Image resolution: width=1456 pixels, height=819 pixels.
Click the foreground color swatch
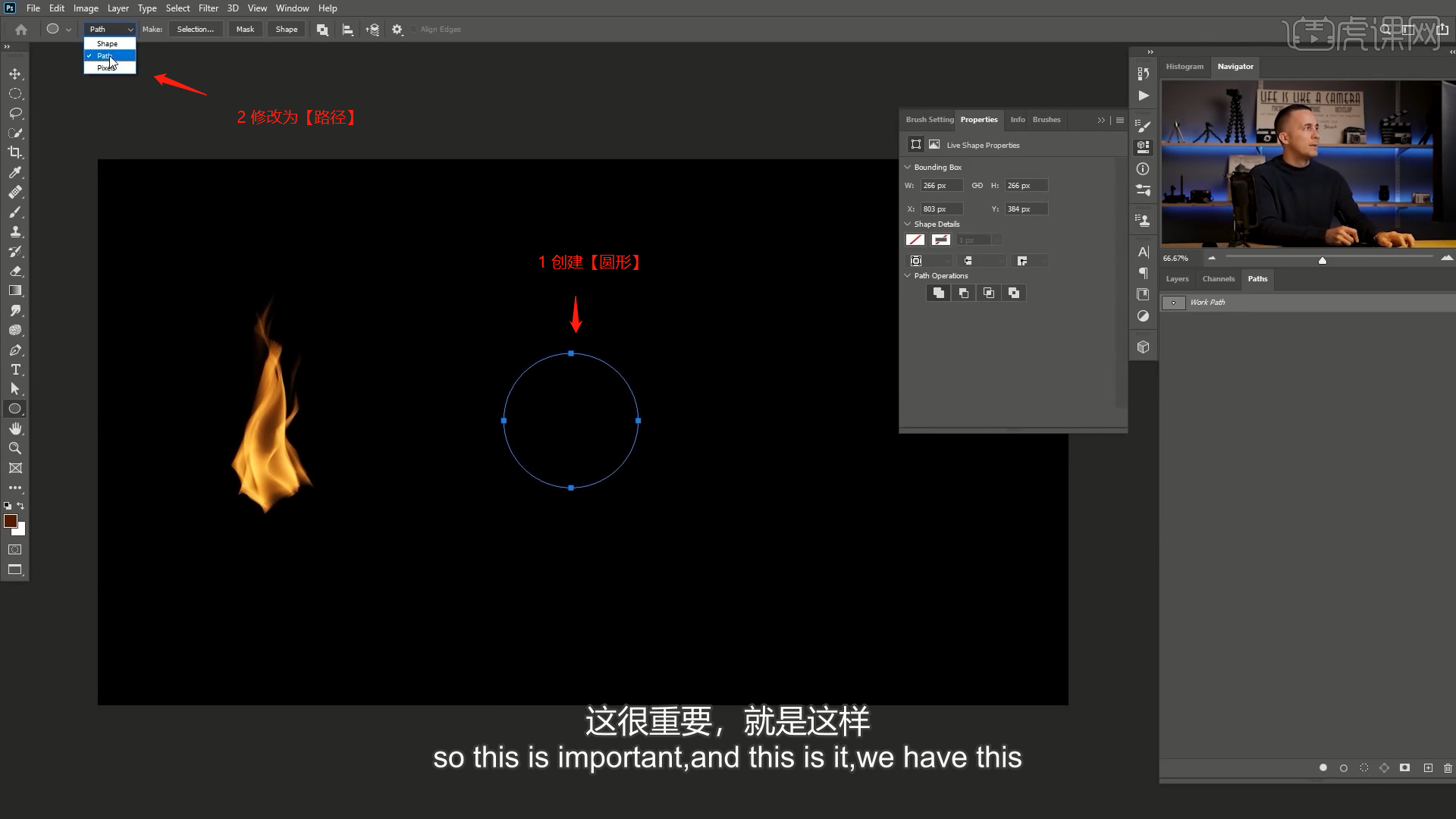tap(10, 521)
